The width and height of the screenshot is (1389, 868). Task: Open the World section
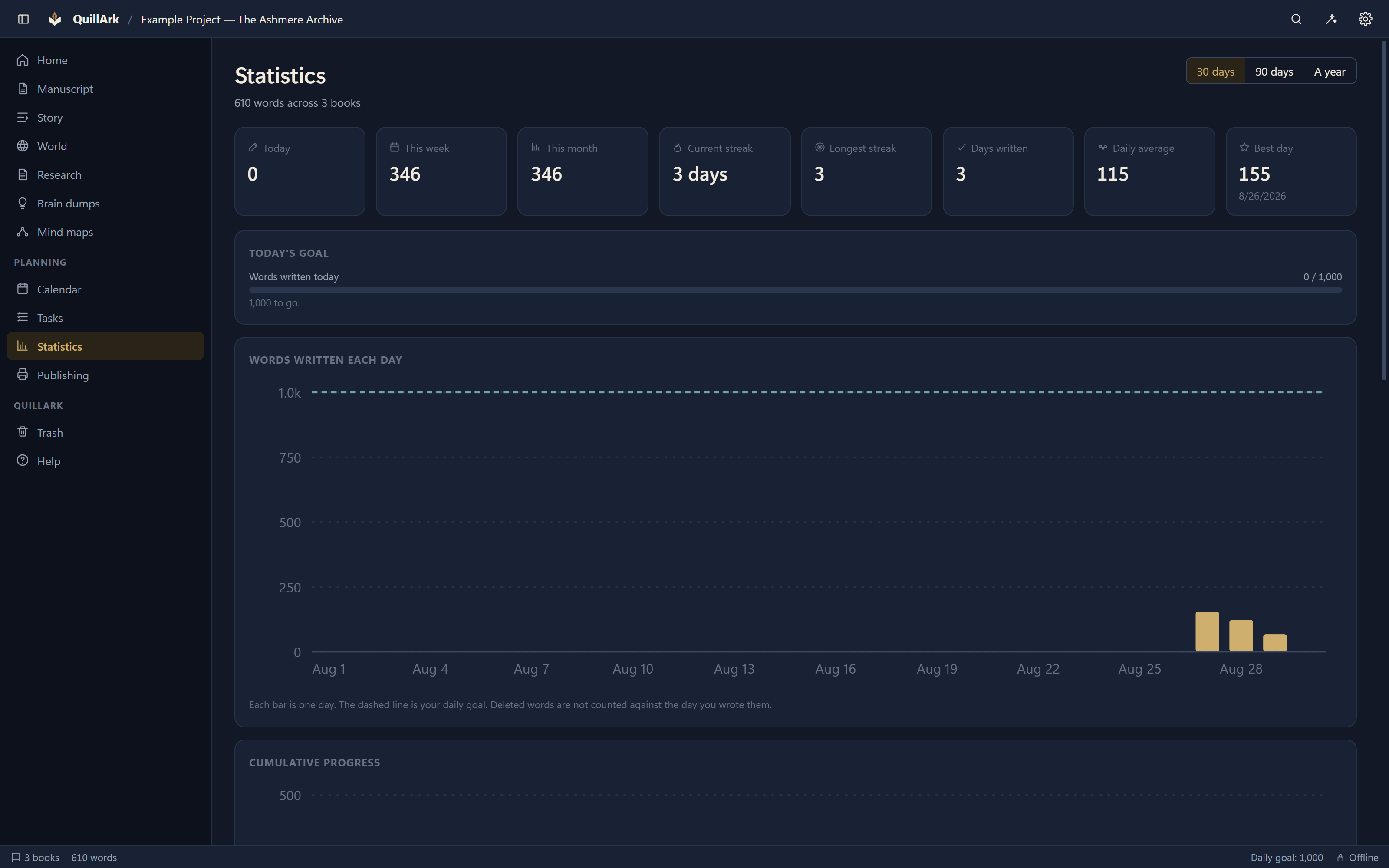click(x=105, y=146)
